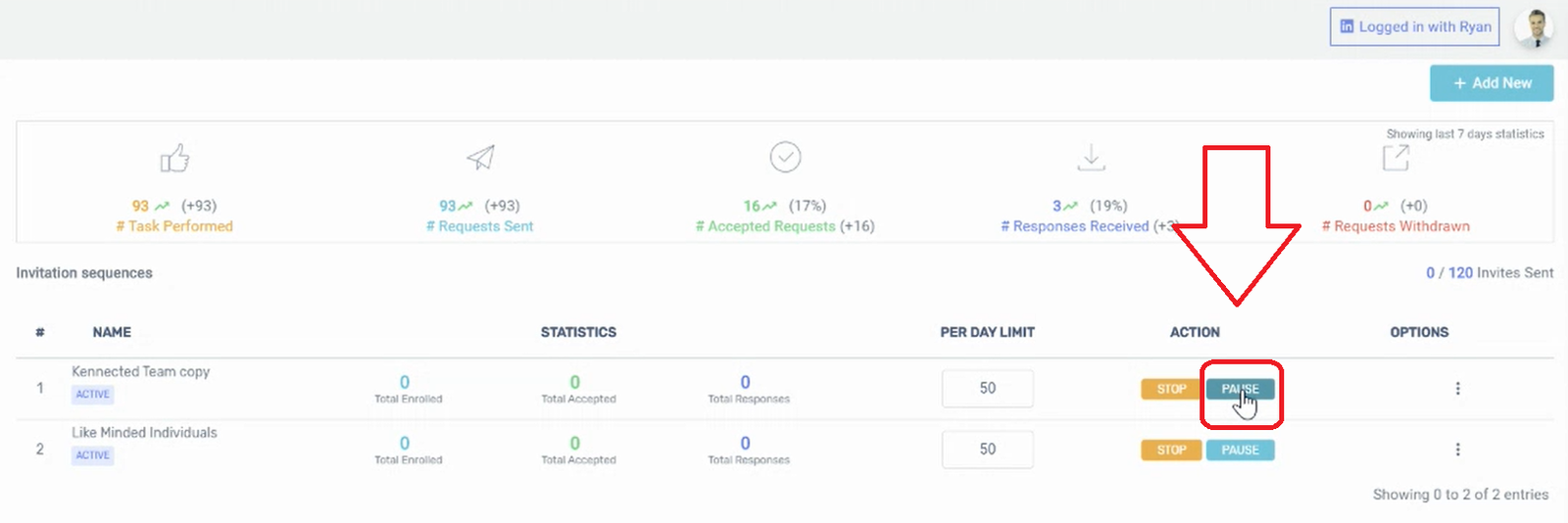Sort by the NAME column header
Screen dimensions: 1568x523
coord(112,333)
